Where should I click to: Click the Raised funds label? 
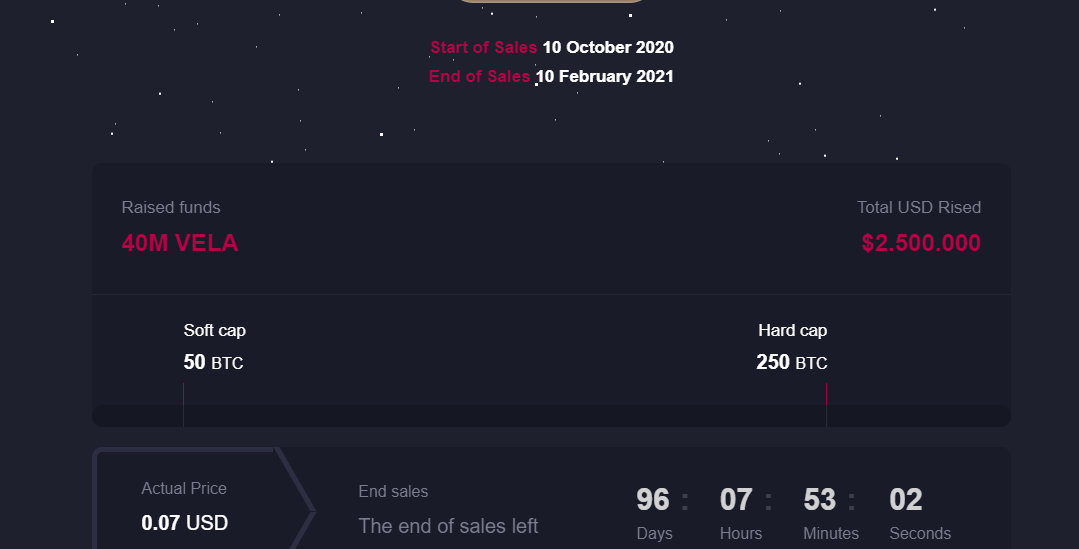tap(171, 207)
